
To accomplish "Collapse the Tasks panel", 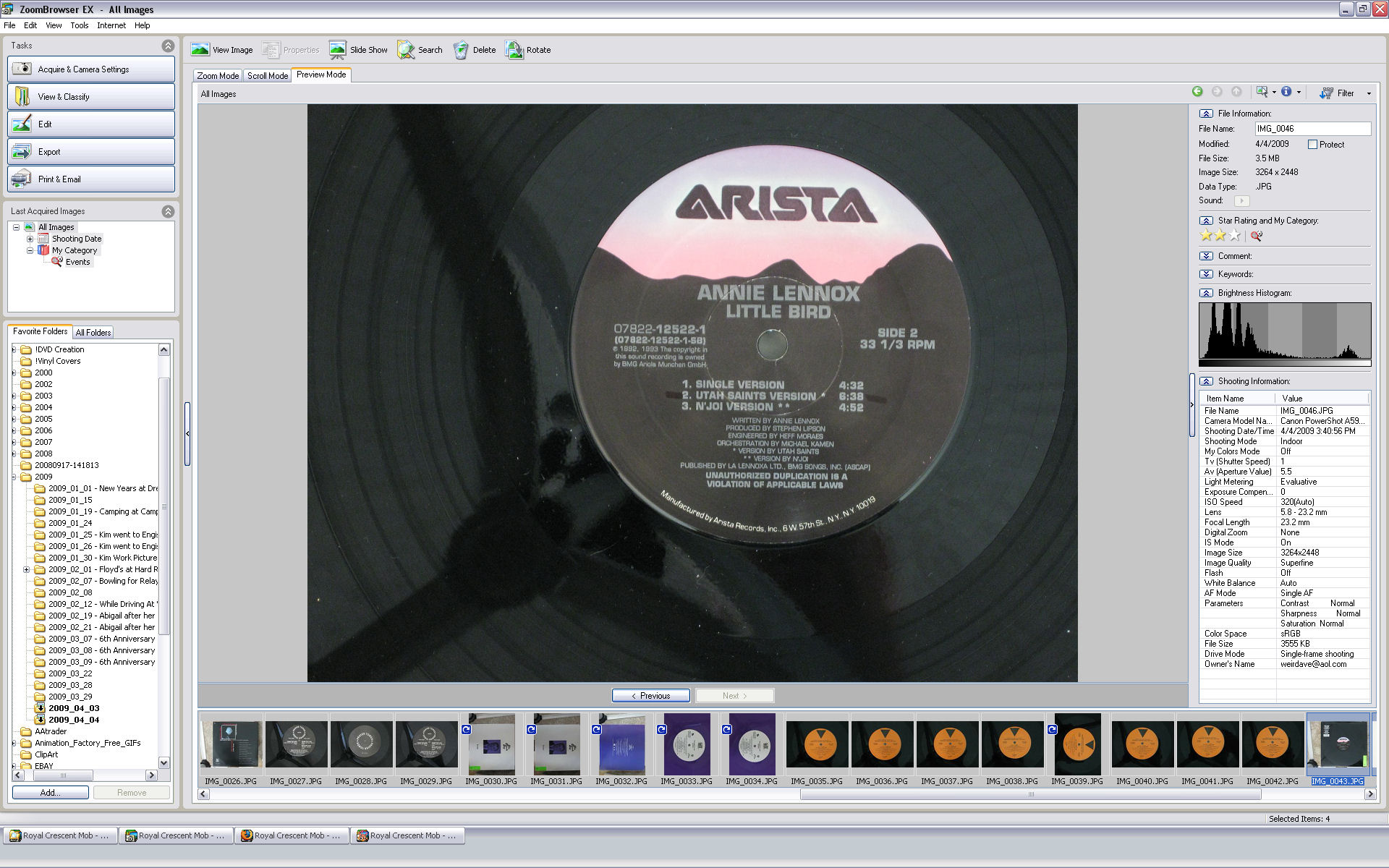I will pos(168,46).
